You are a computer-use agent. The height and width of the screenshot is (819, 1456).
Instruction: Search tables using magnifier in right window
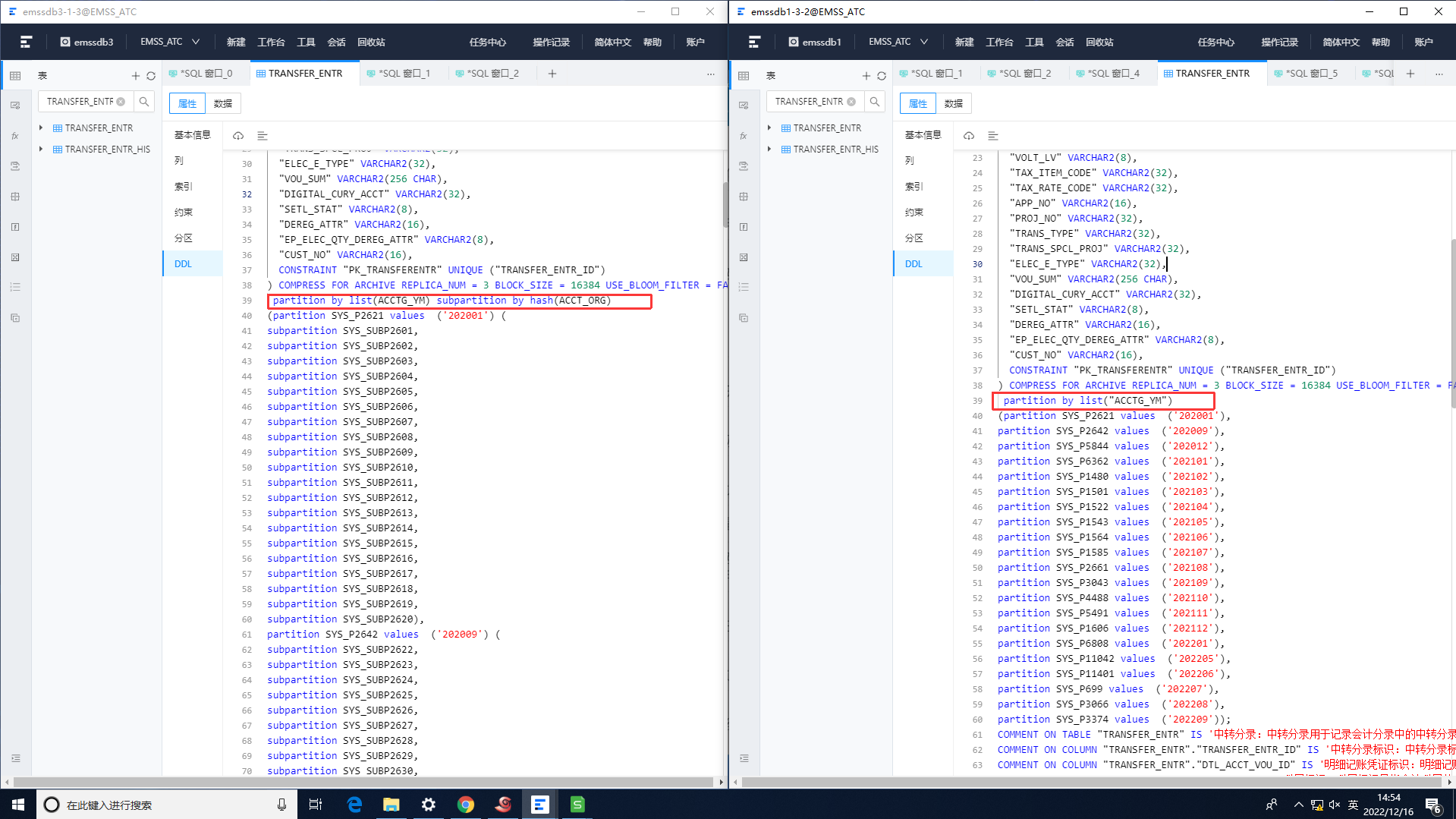(x=875, y=102)
